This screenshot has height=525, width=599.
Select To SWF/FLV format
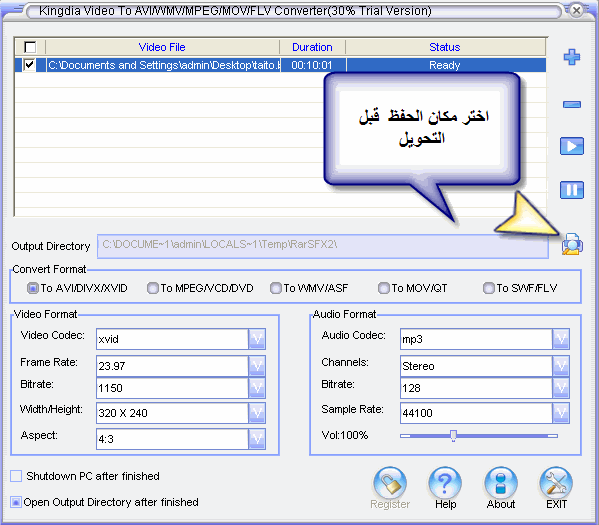(x=488, y=288)
